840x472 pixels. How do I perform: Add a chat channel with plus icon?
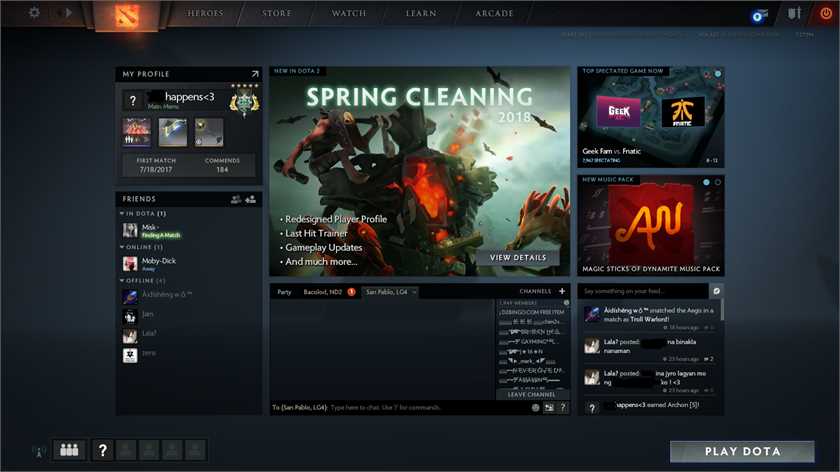(x=562, y=291)
